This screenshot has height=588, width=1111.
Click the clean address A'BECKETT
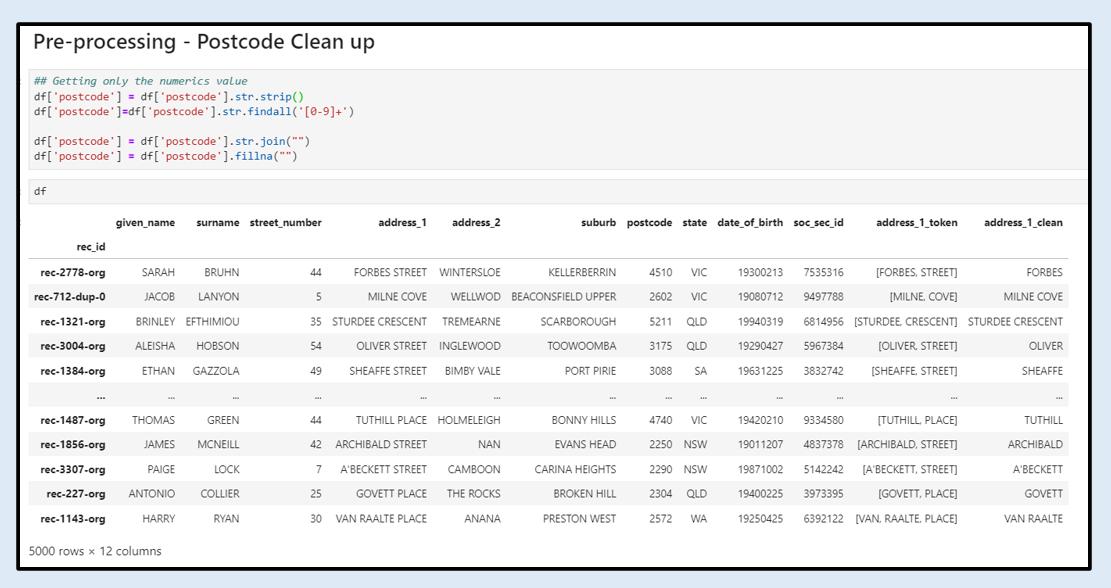[1037, 470]
